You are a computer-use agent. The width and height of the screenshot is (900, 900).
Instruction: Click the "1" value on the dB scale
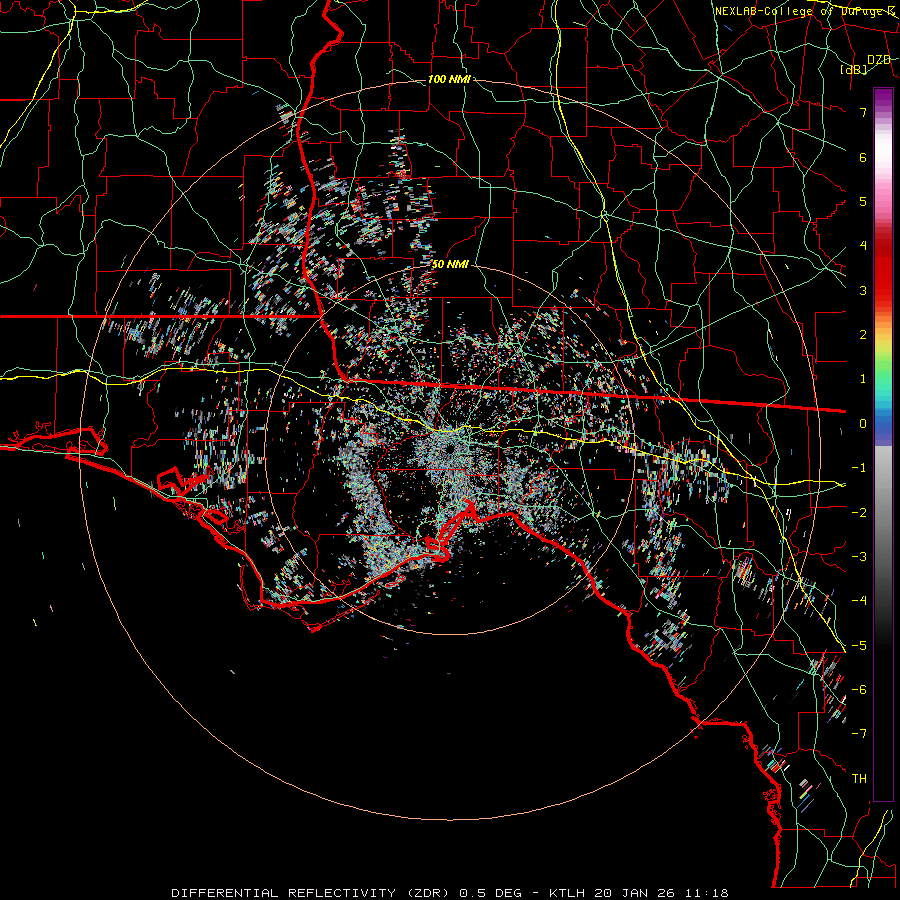point(863,379)
